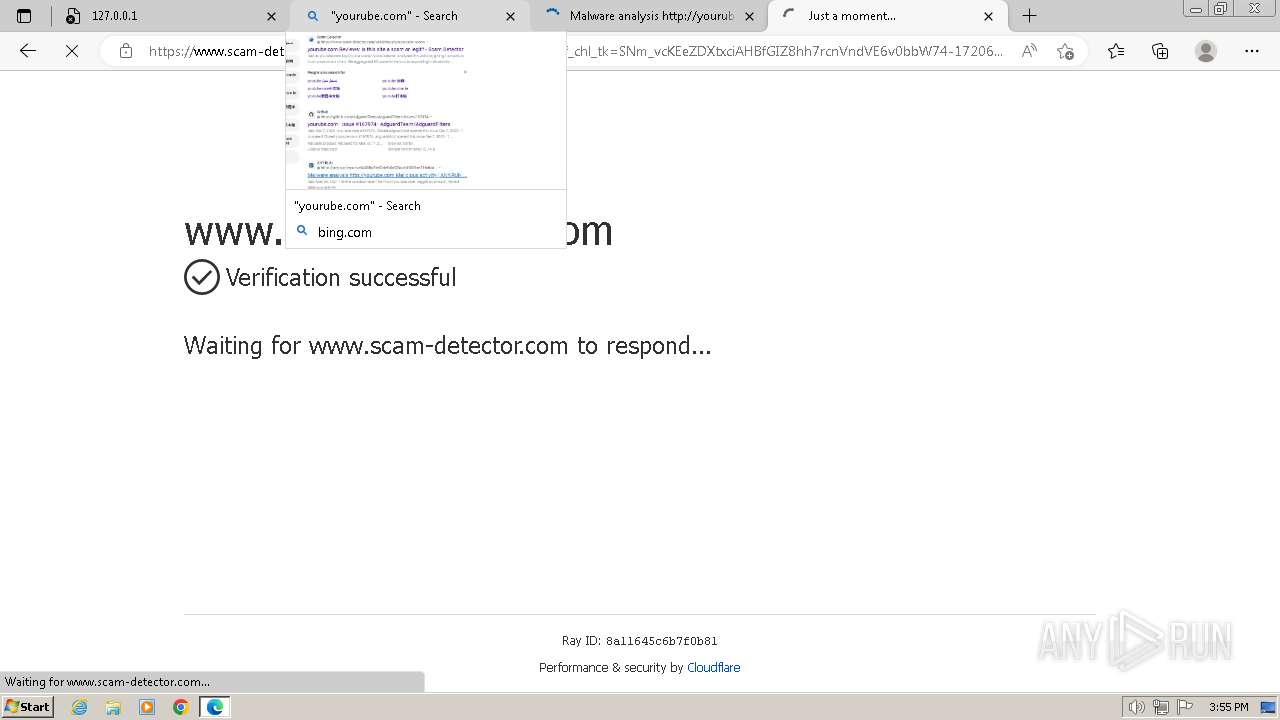Open the Read aloud feature
Viewport: 1280px width, 720px height.
[x=1029, y=51]
